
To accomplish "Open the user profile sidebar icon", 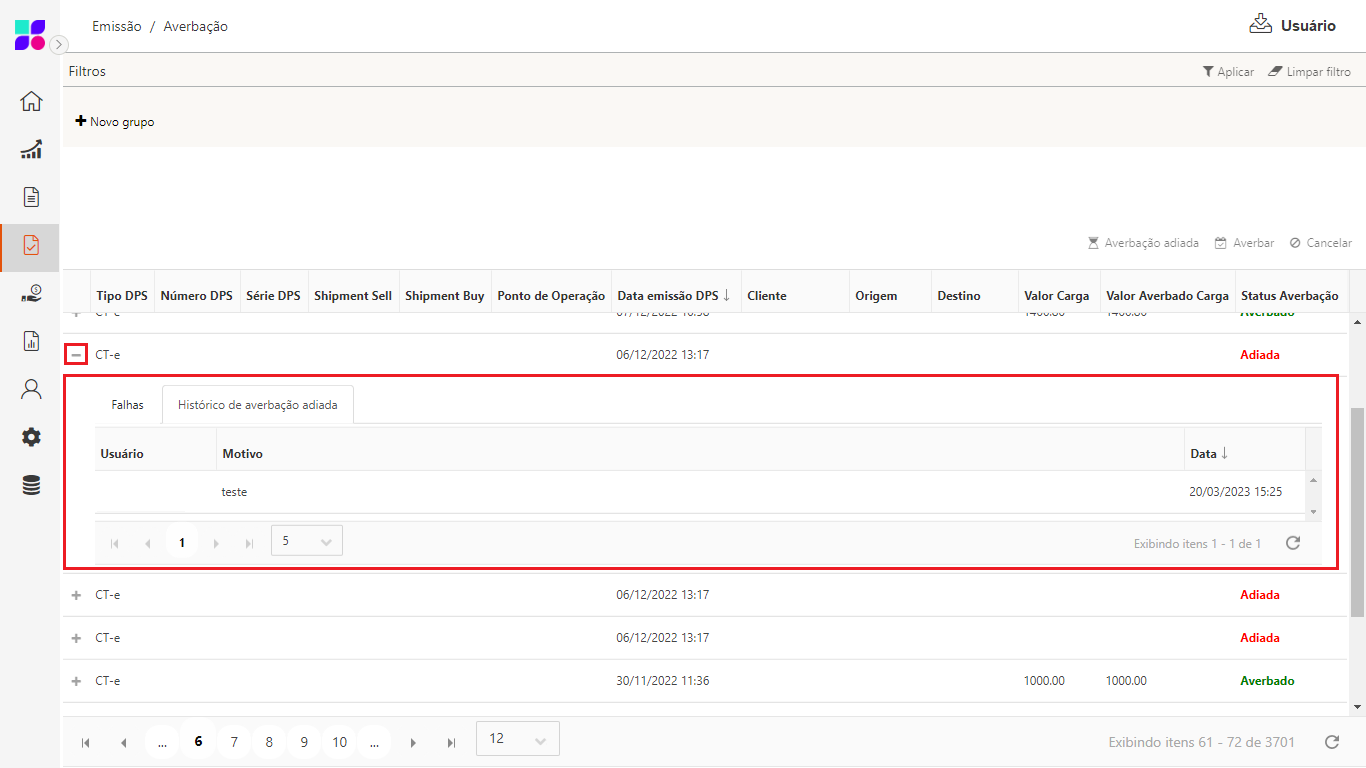I will pos(31,389).
